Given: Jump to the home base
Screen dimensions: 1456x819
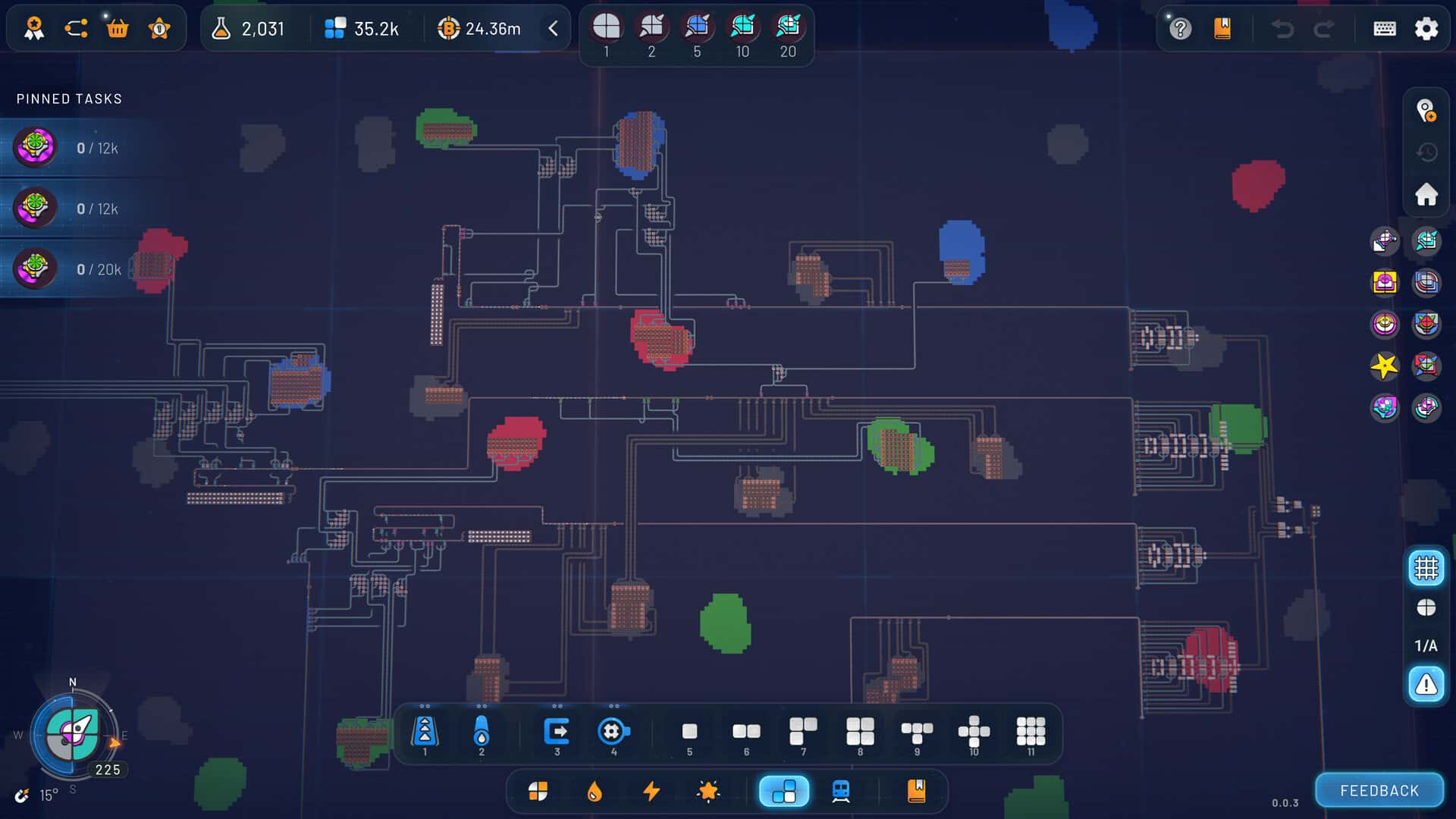Looking at the screenshot, I should click(1426, 194).
